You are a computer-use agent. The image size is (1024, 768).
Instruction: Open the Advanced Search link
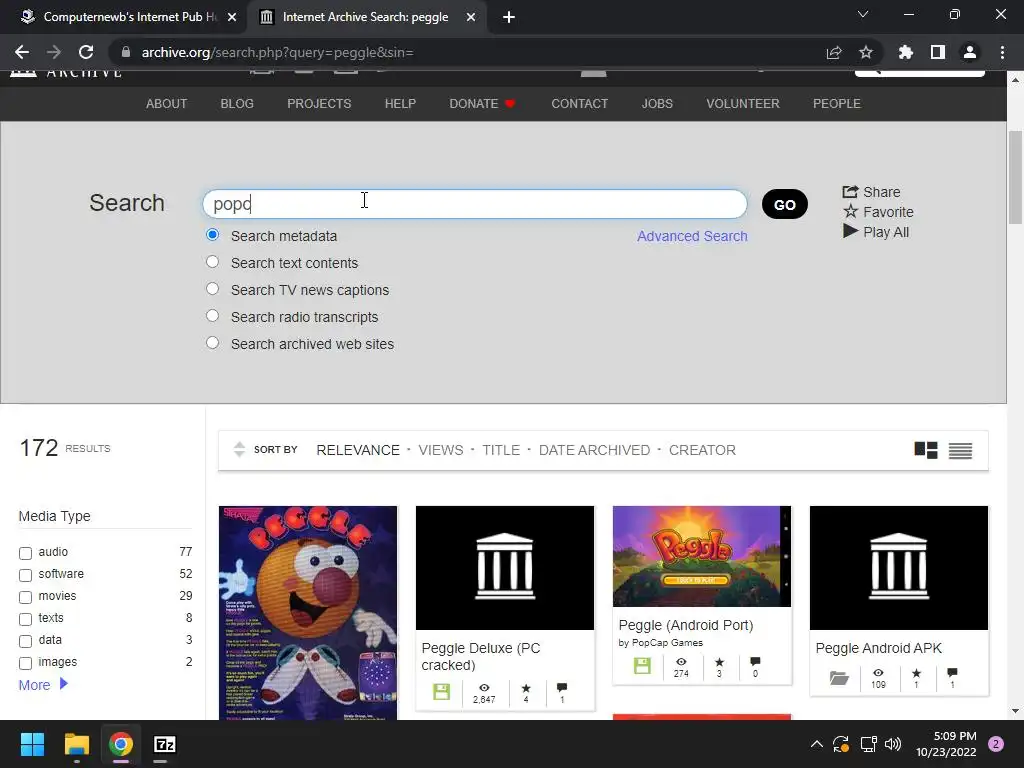pyautogui.click(x=692, y=236)
